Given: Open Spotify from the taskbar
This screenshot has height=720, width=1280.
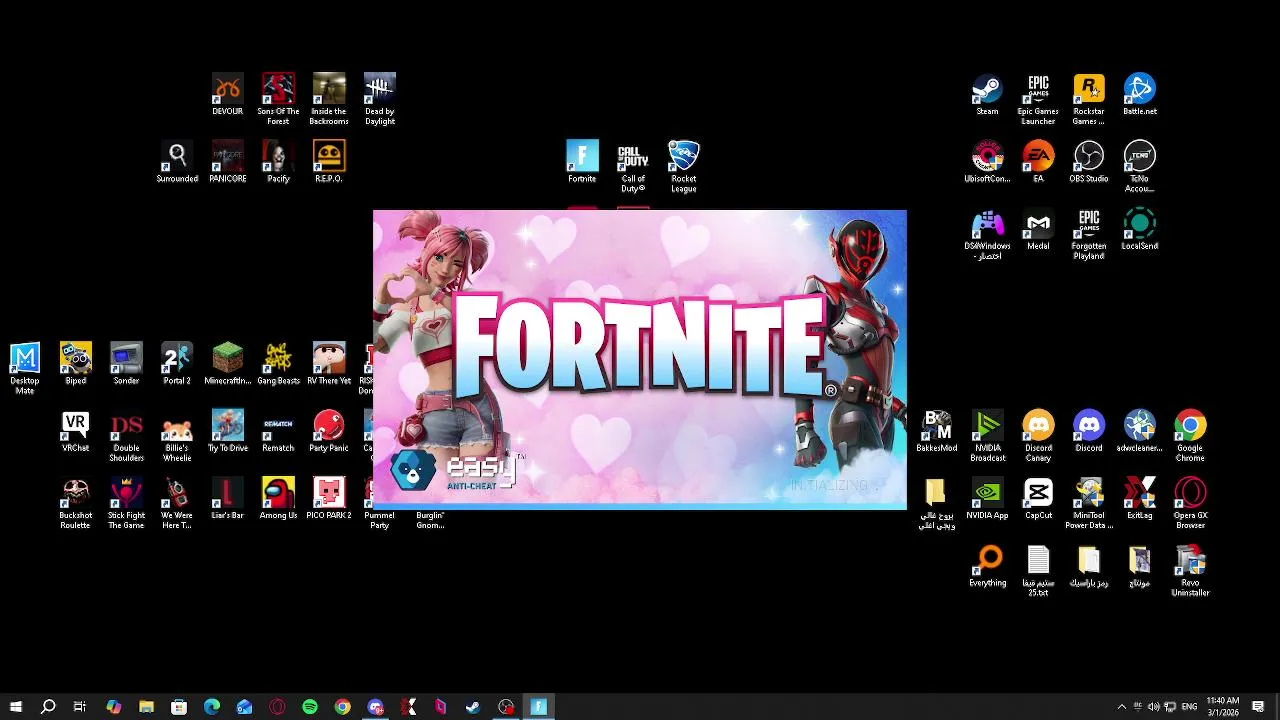Looking at the screenshot, I should point(310,707).
